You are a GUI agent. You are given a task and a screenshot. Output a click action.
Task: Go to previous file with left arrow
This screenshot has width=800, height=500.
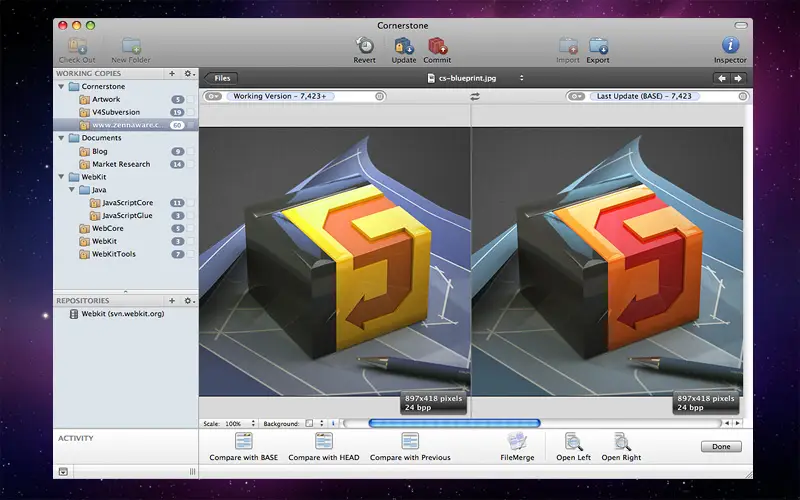721,78
